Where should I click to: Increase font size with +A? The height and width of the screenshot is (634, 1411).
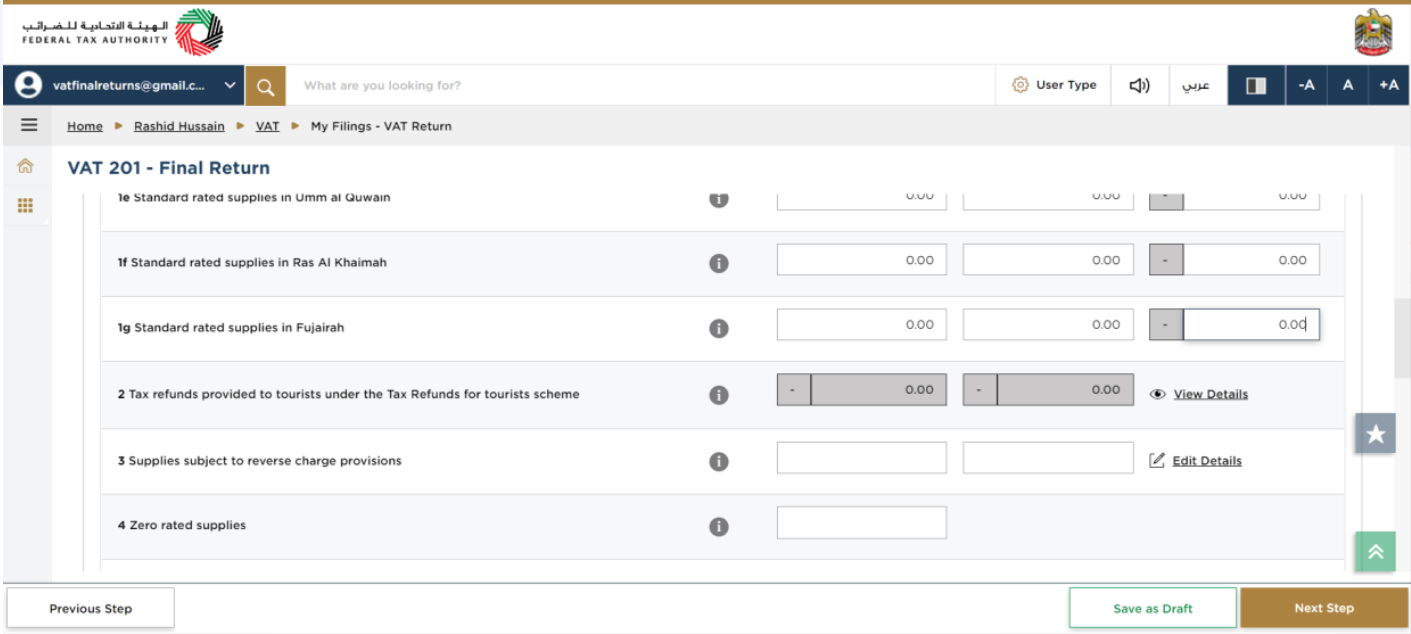tap(1388, 85)
